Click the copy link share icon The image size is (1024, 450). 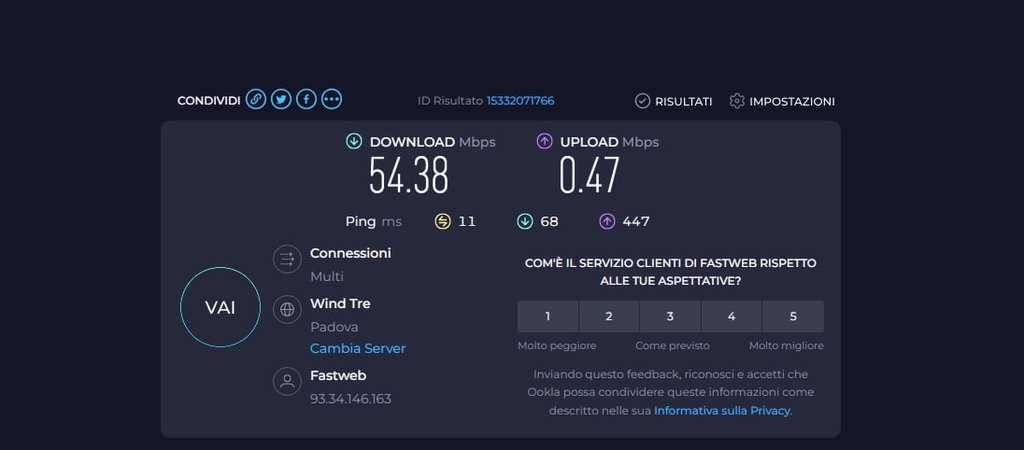(256, 99)
